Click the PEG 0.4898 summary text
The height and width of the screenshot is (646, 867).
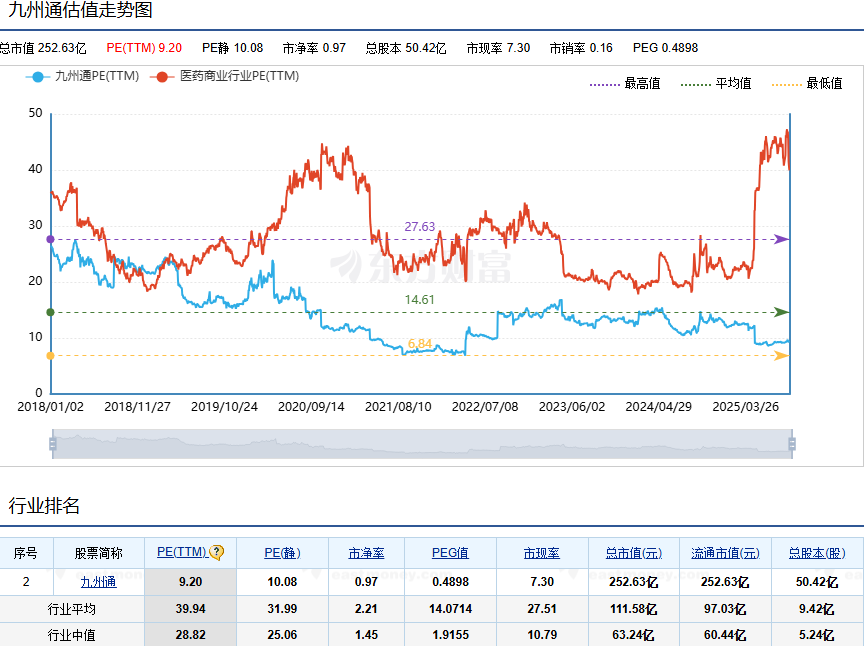pyautogui.click(x=665, y=48)
